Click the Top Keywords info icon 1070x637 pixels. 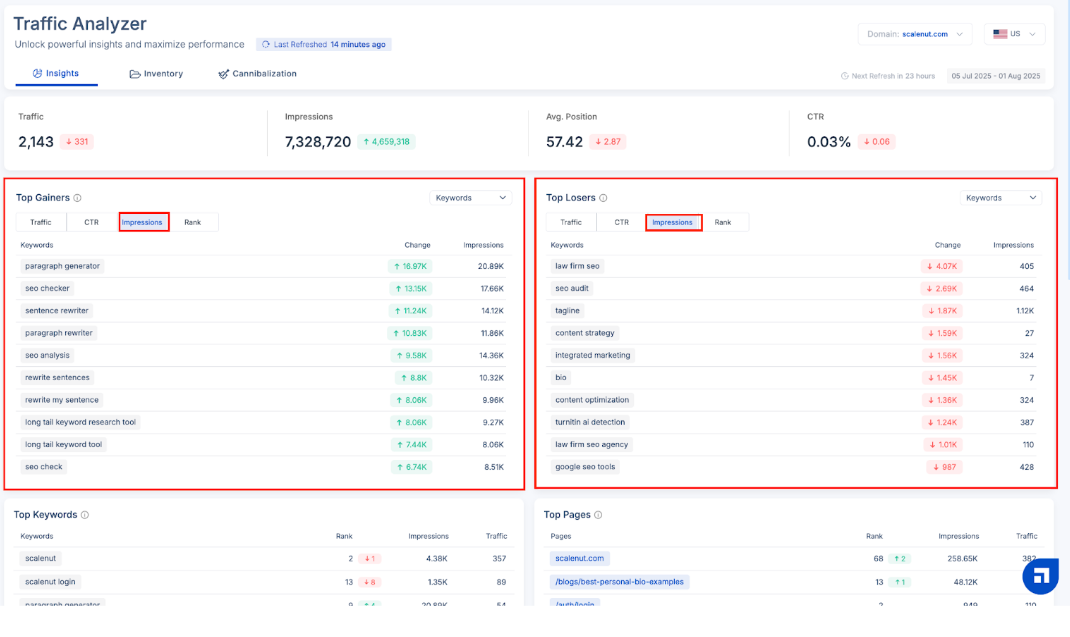[85, 515]
